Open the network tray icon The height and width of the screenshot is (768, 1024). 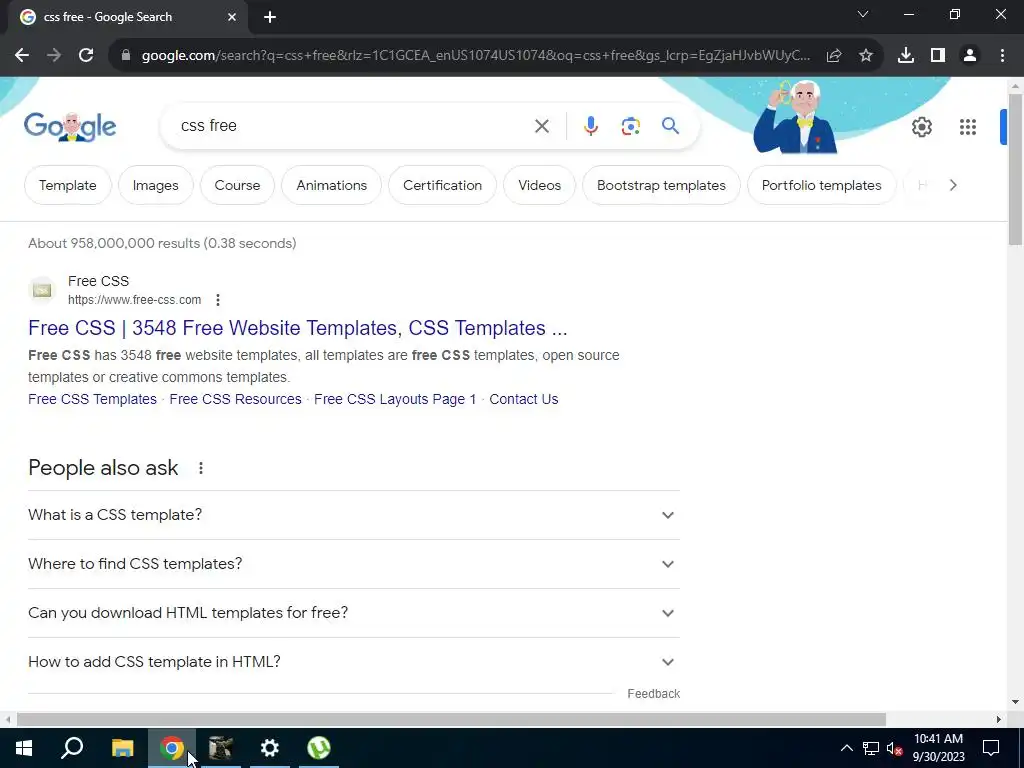coord(871,748)
